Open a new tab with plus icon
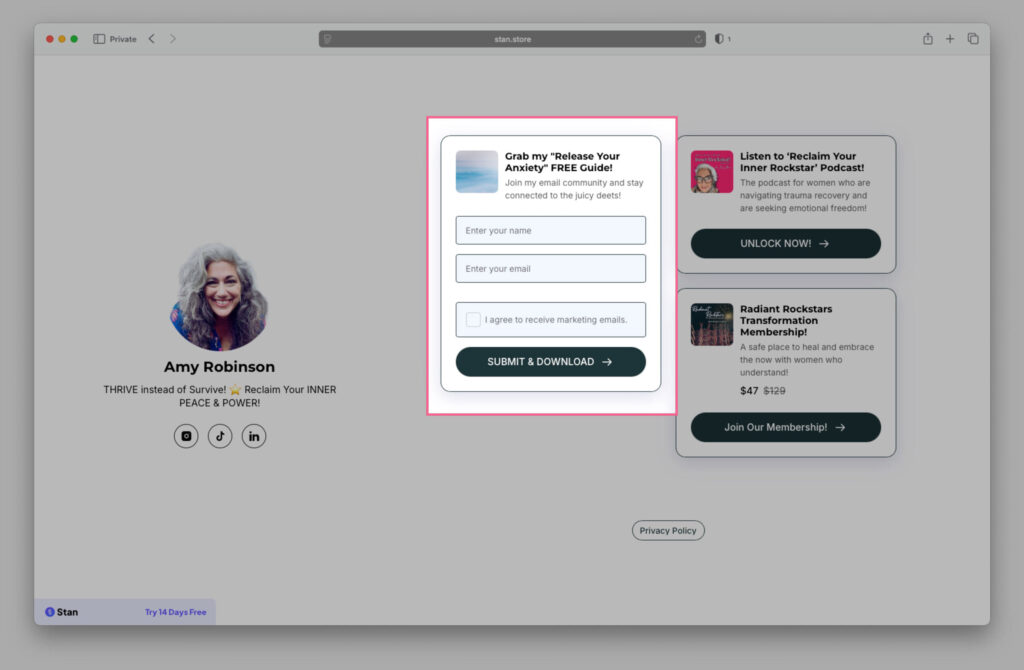Image resolution: width=1024 pixels, height=670 pixels. tap(950, 39)
